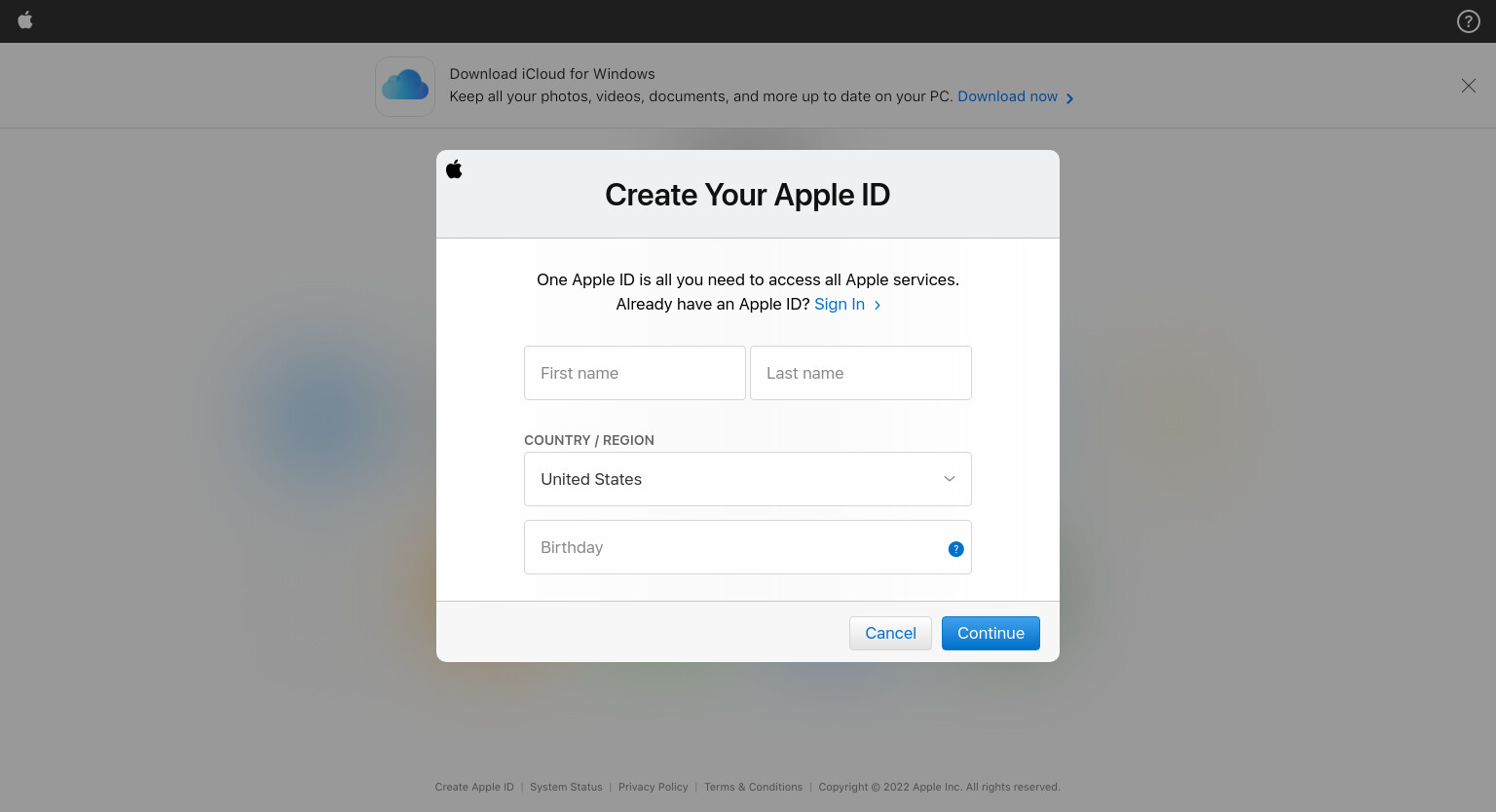Open Terms & Conditions footer link
The height and width of the screenshot is (812, 1496).
(753, 787)
